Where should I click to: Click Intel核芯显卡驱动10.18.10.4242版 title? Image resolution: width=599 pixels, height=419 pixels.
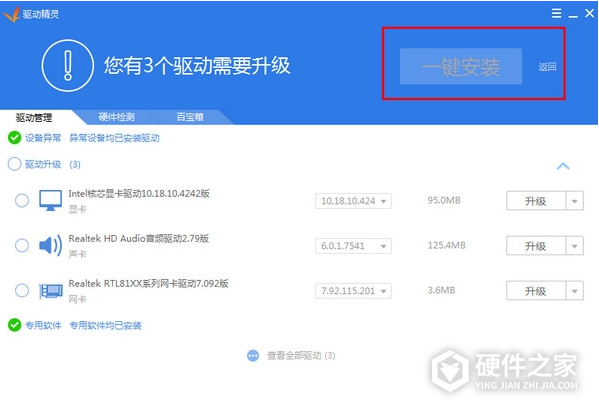click(x=139, y=193)
